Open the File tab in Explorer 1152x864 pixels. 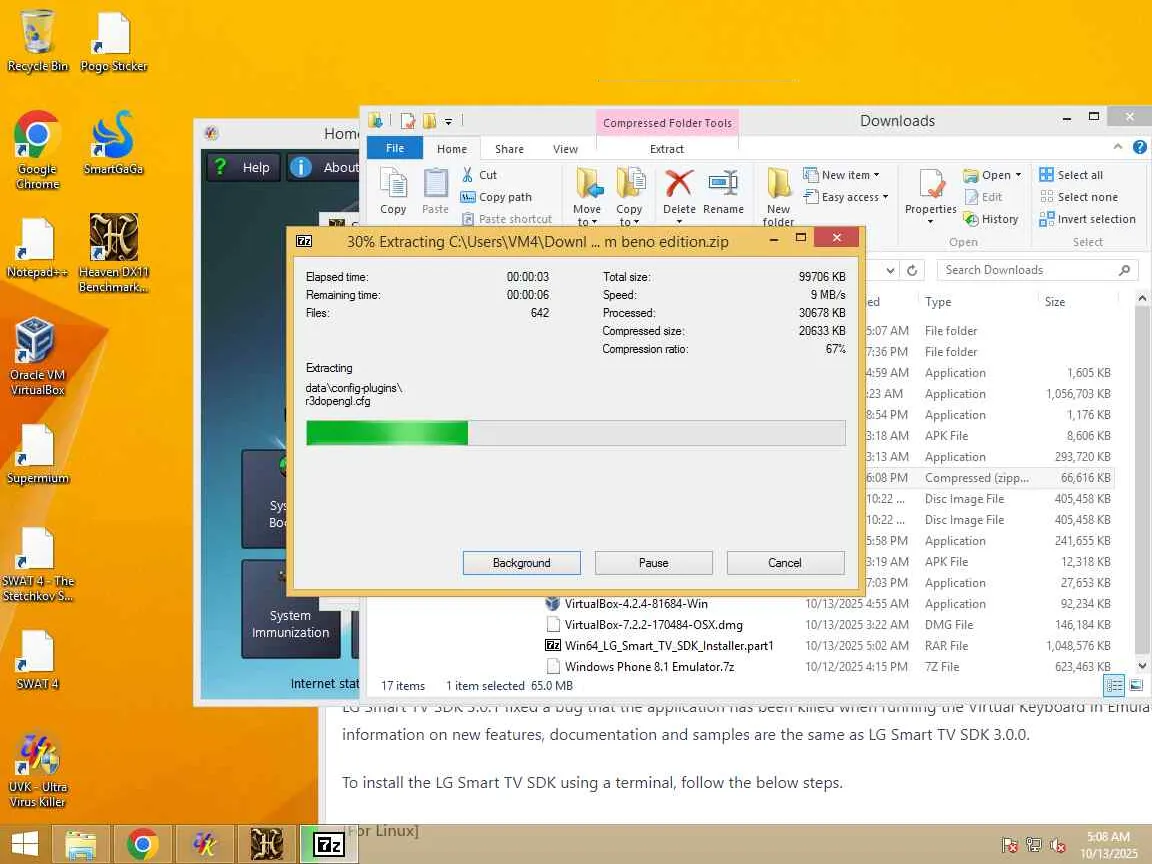click(x=395, y=148)
